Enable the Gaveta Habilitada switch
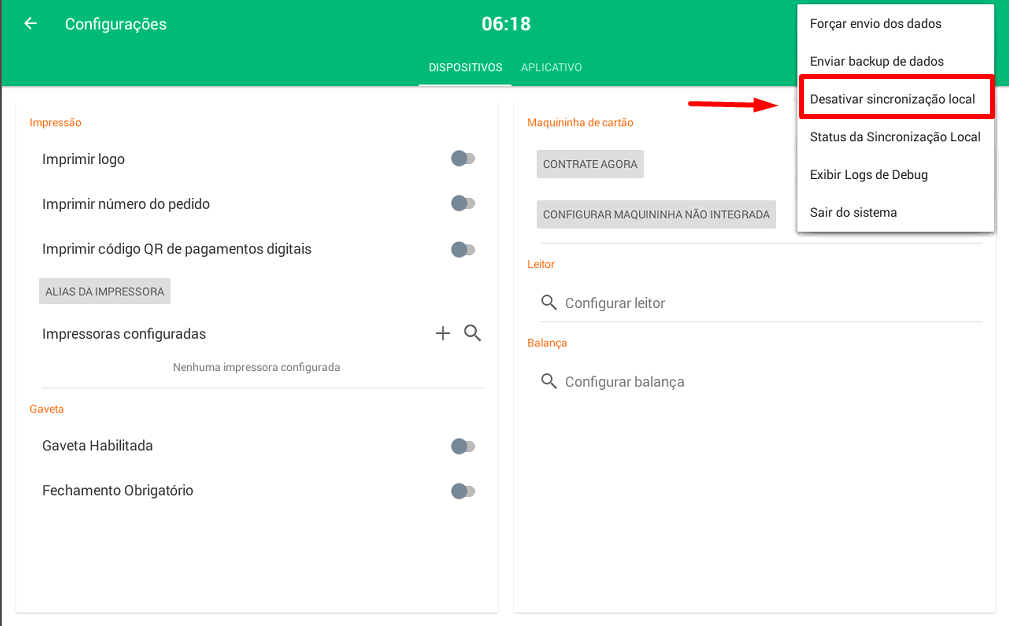The height and width of the screenshot is (626, 1009). [463, 446]
